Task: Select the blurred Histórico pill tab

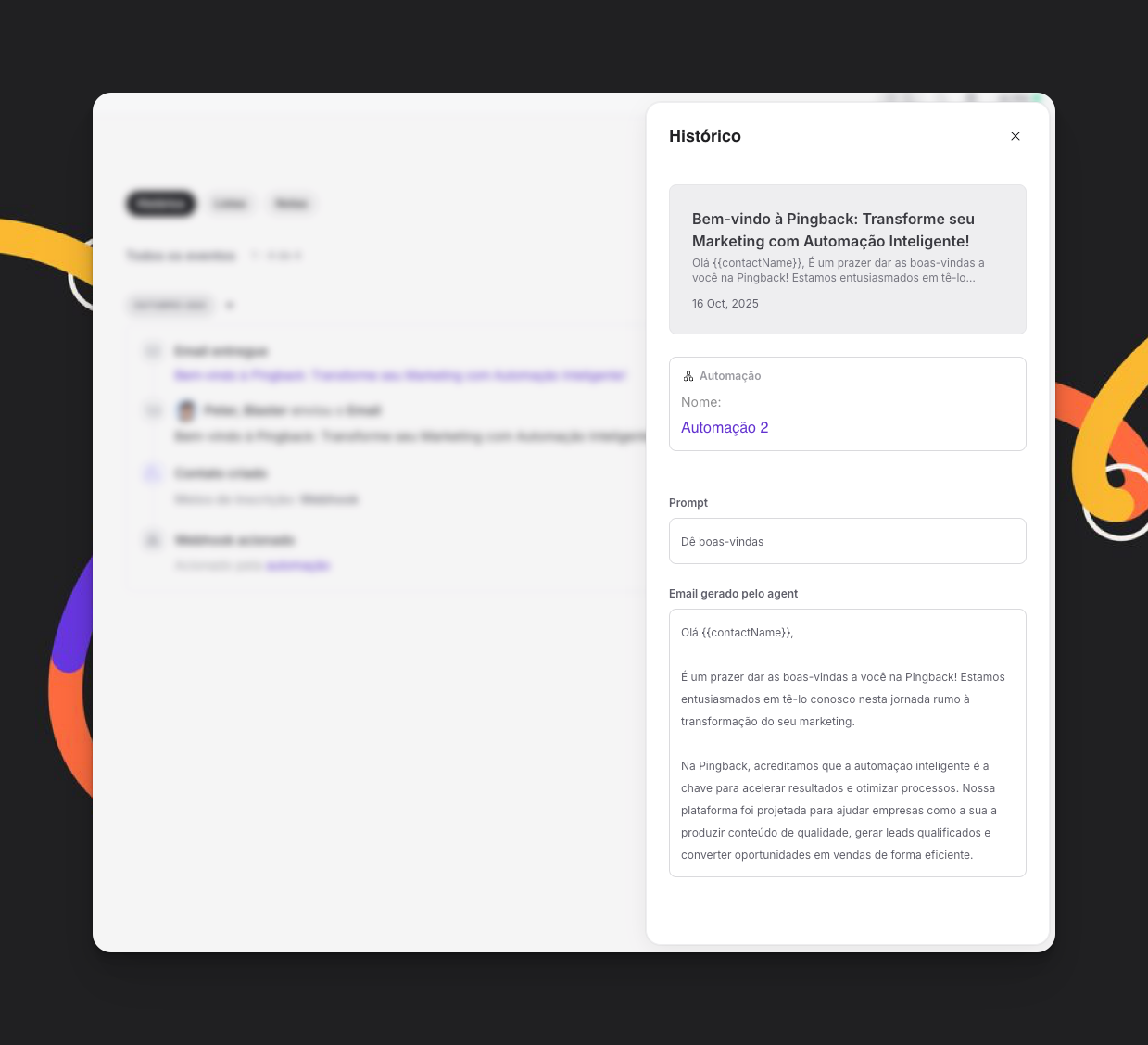Action: coord(161,204)
